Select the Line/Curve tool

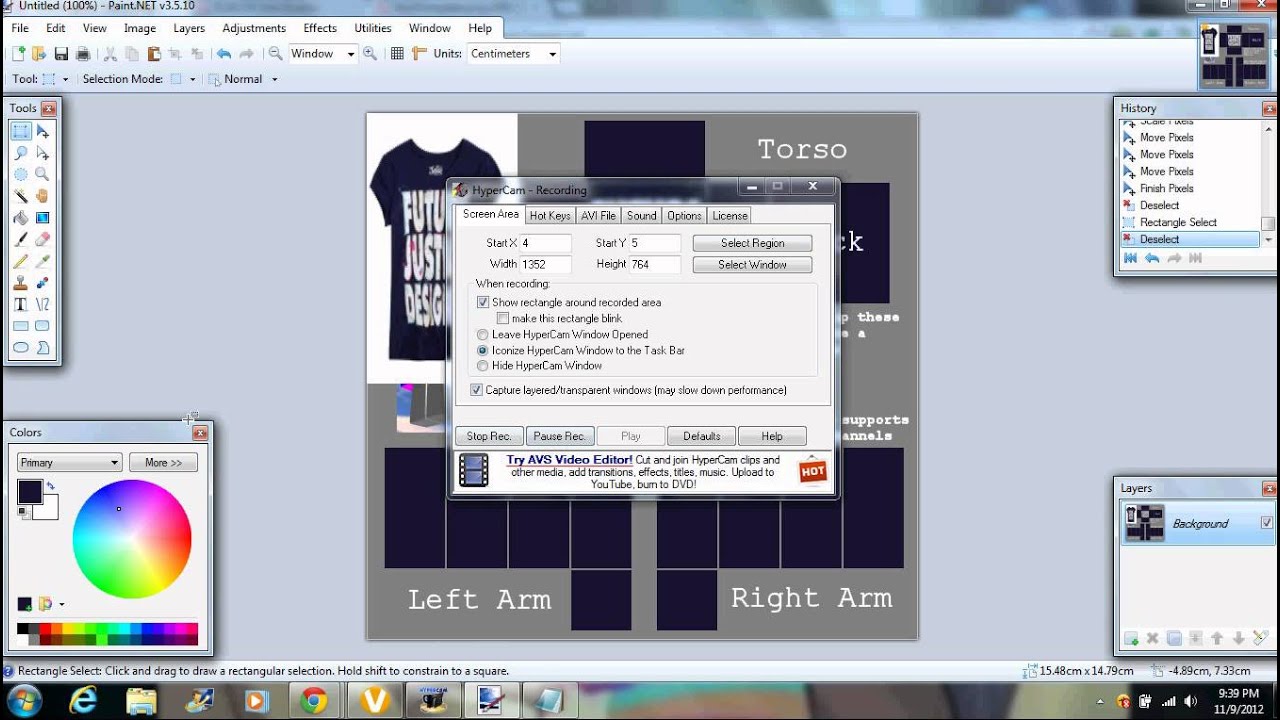[42, 304]
